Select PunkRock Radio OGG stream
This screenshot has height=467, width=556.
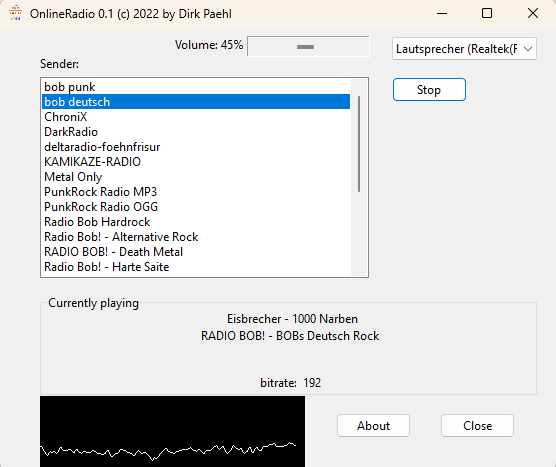click(x=196, y=207)
